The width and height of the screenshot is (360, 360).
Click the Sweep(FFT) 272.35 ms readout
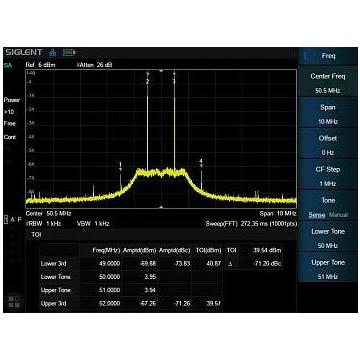coord(251,224)
